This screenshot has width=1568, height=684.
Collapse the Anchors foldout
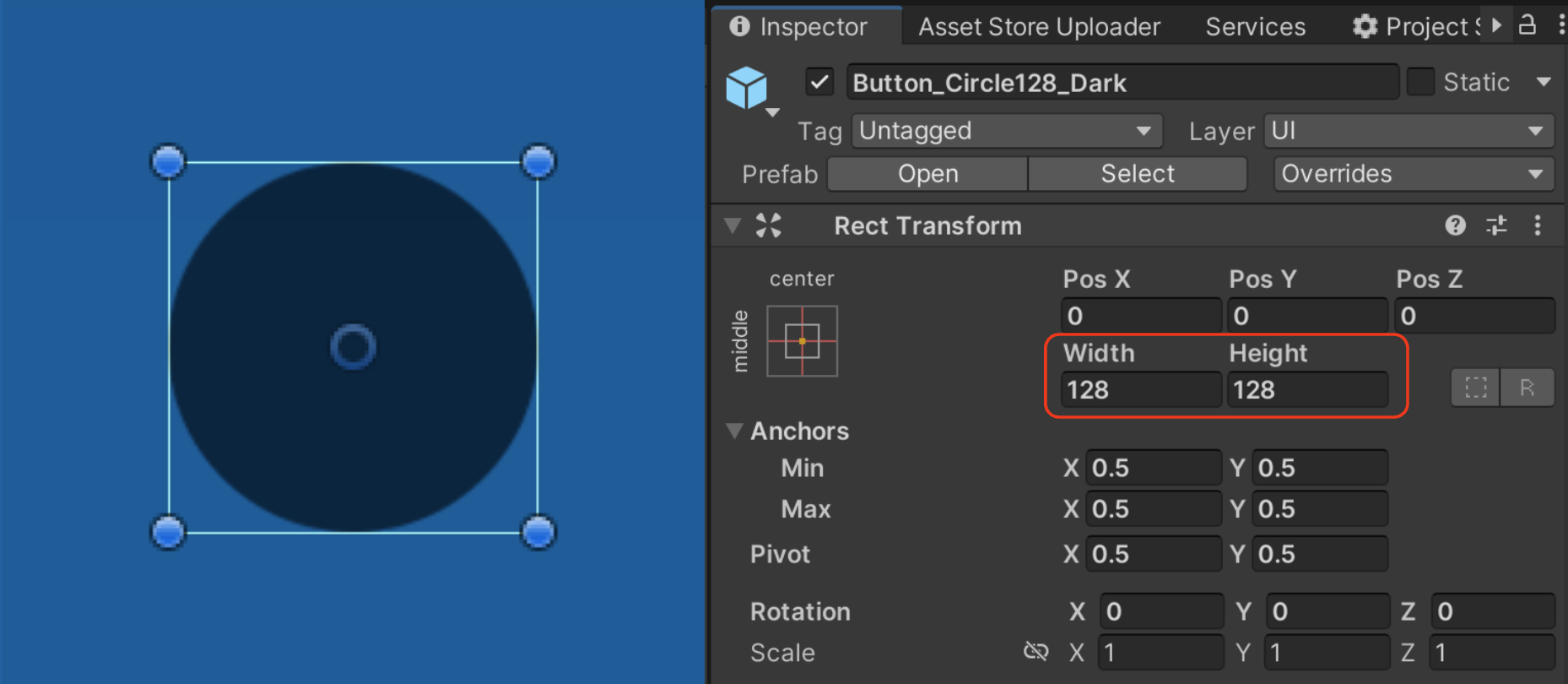(x=734, y=432)
